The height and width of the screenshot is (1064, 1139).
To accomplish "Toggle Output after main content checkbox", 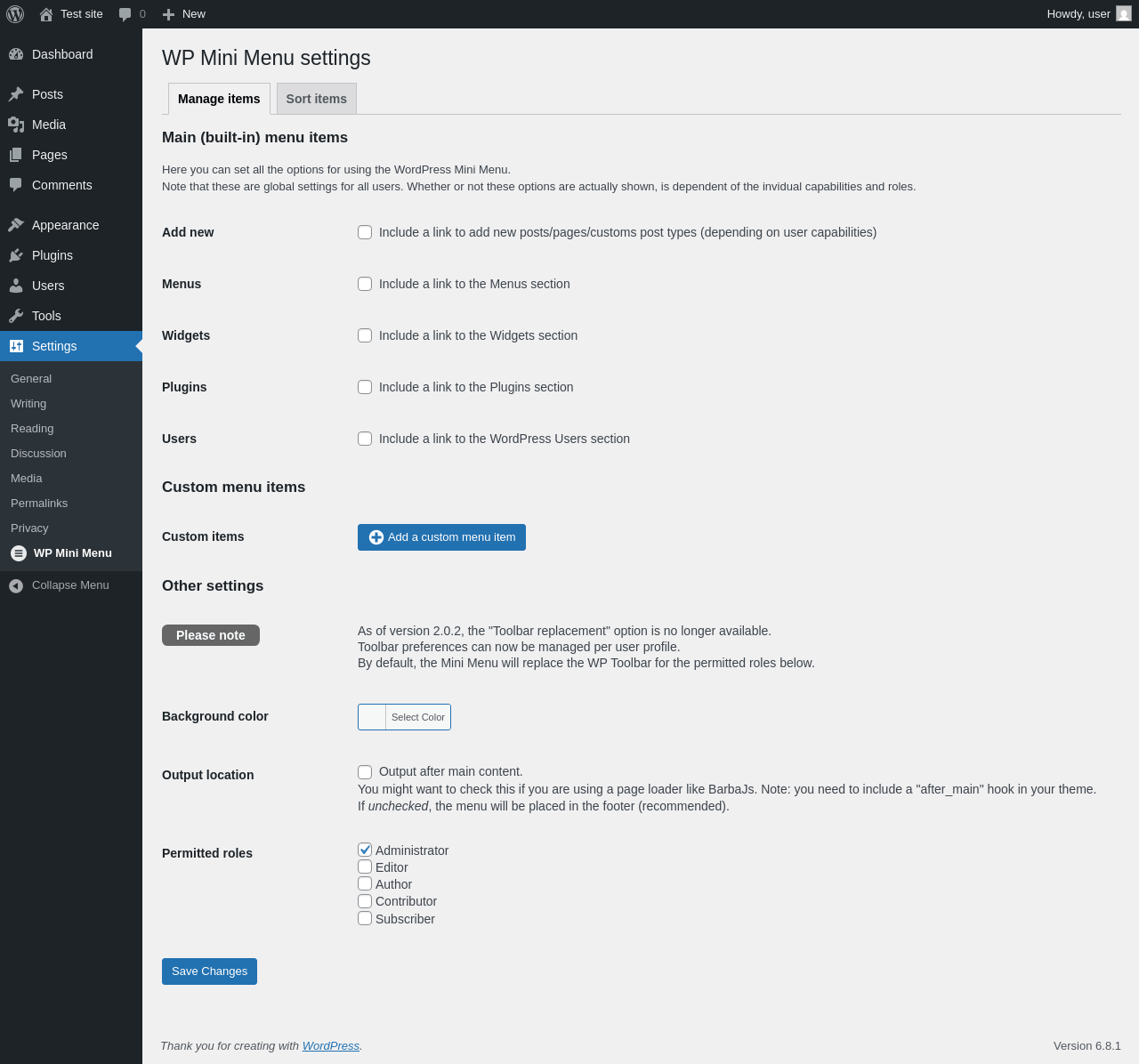I will pos(365,772).
